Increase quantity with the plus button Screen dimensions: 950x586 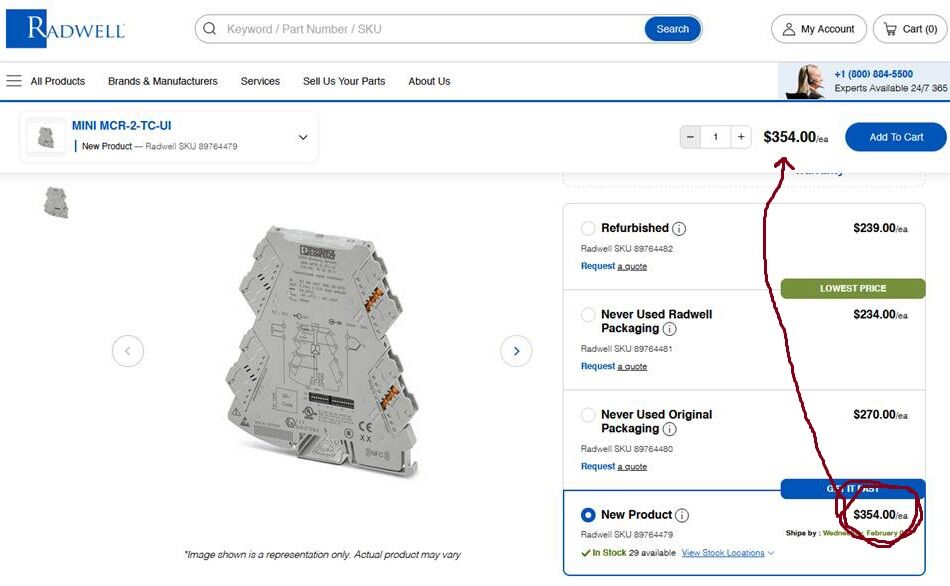tap(740, 137)
